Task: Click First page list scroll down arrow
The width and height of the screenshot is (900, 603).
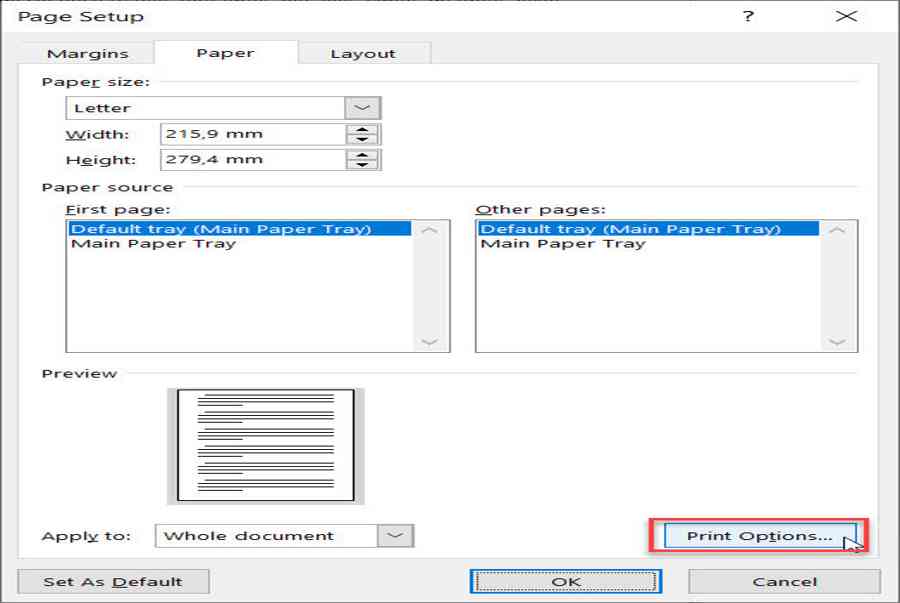Action: 429,342
